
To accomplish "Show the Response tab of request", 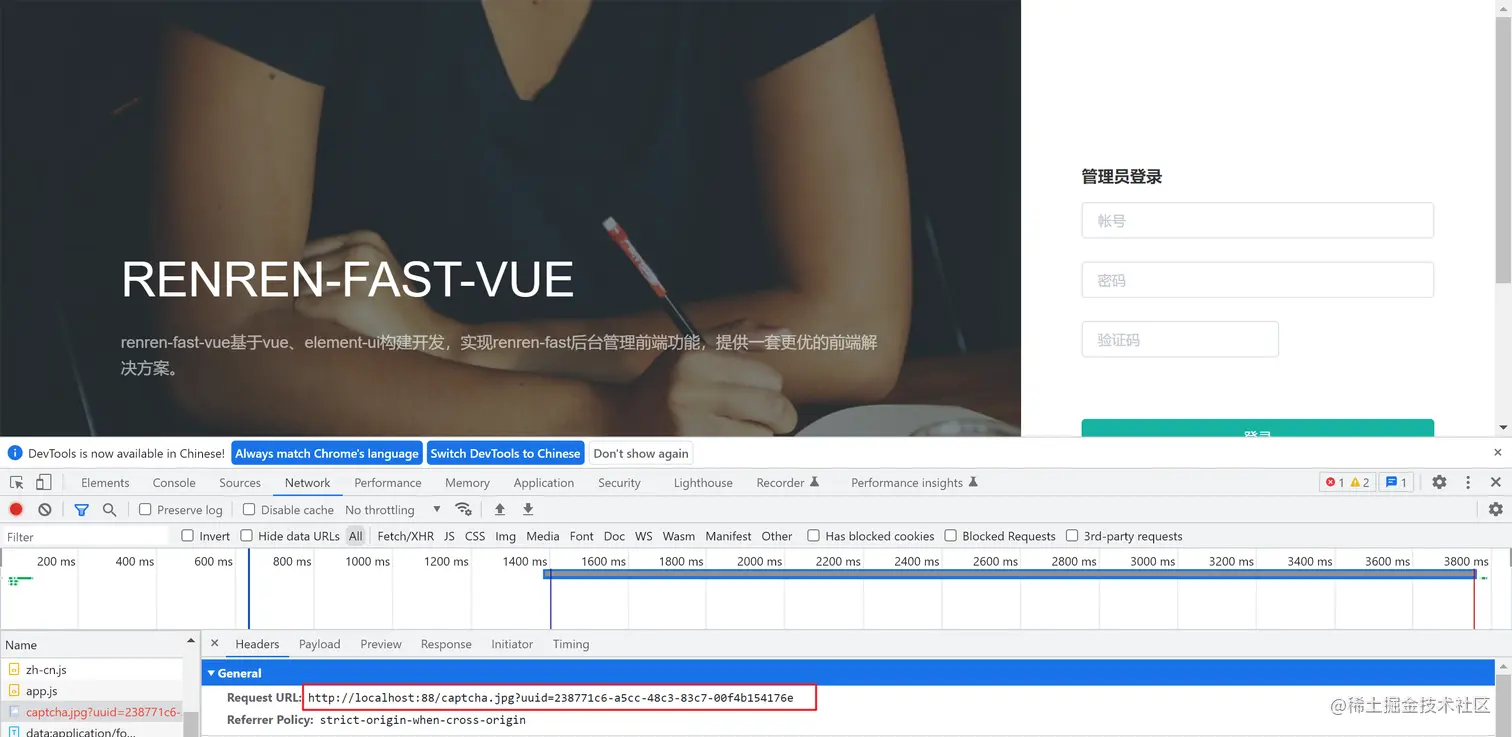I will [x=446, y=644].
